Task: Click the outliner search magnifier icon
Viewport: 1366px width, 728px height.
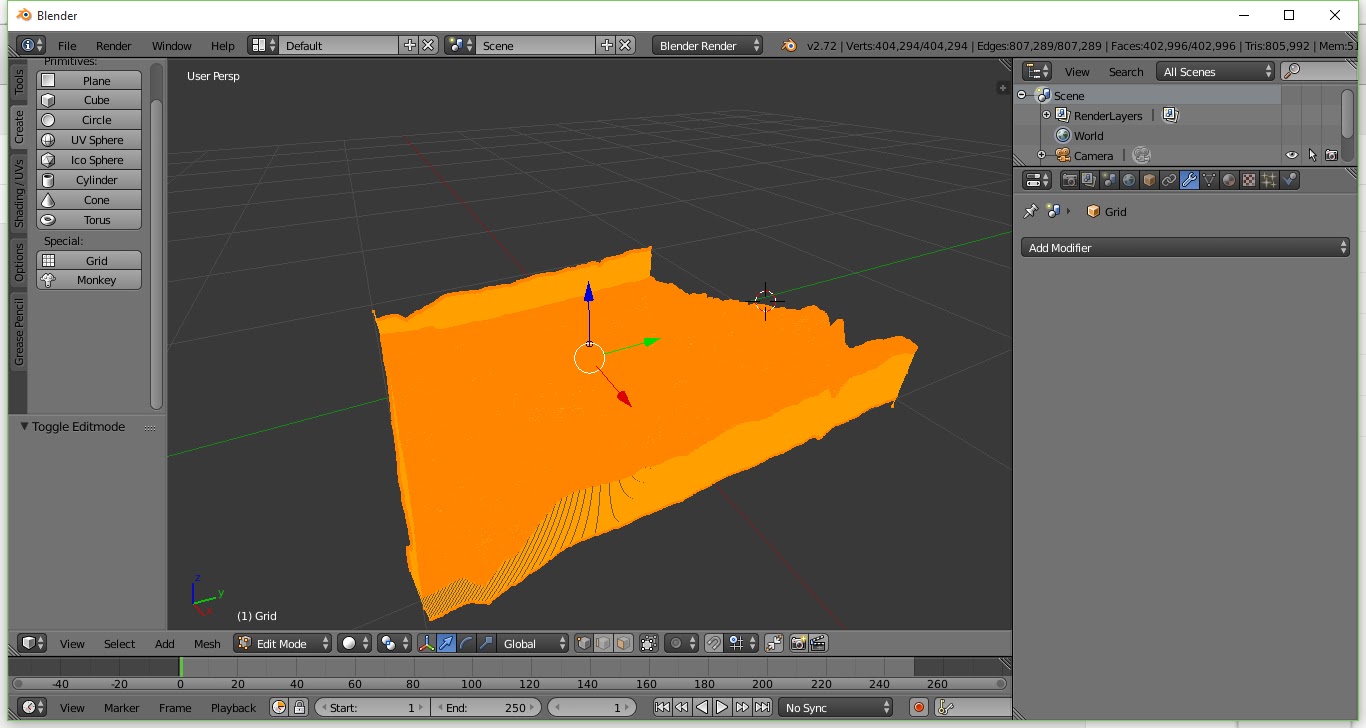Action: pos(1292,71)
